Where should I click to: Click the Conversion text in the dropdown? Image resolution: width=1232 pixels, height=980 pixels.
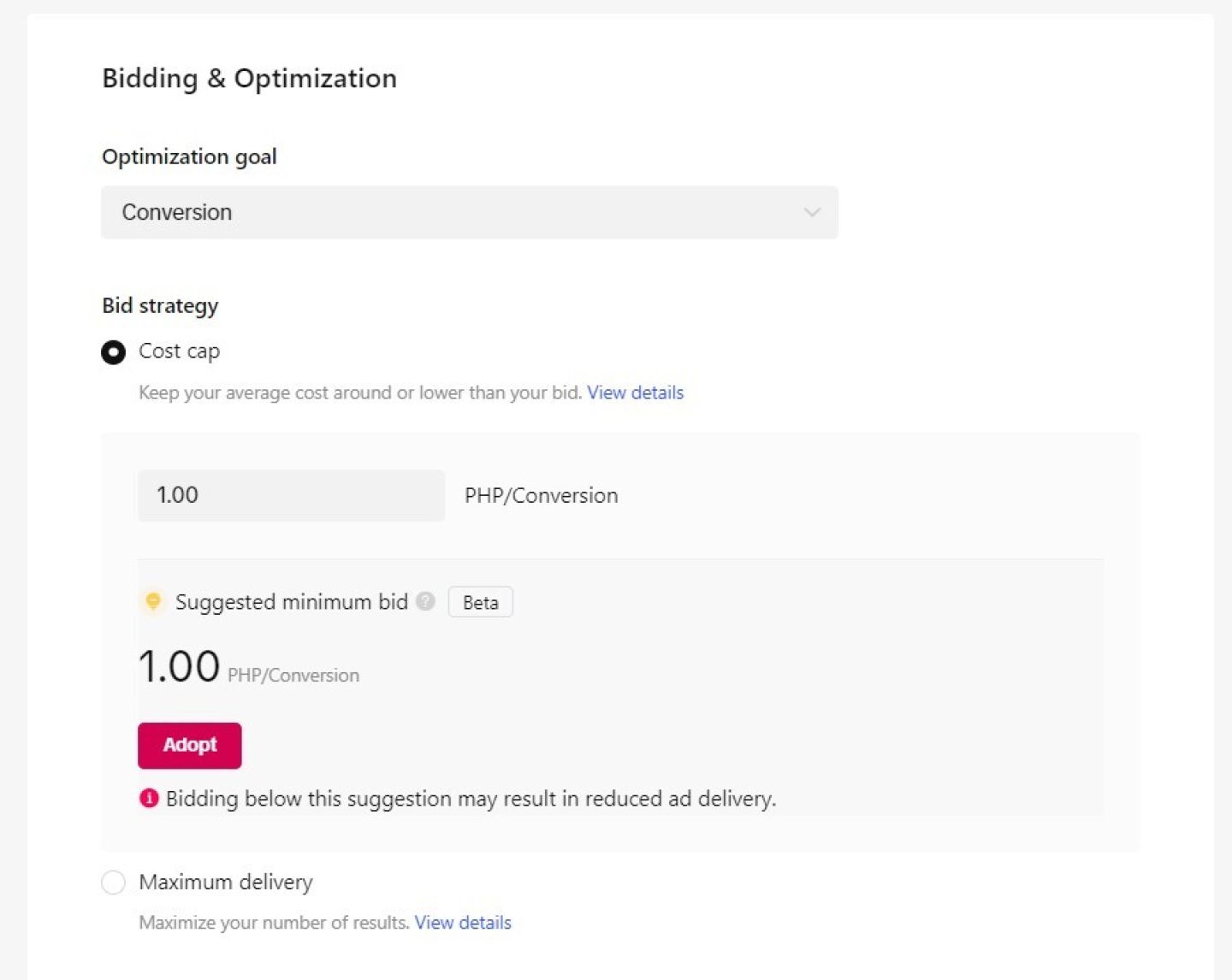(177, 212)
